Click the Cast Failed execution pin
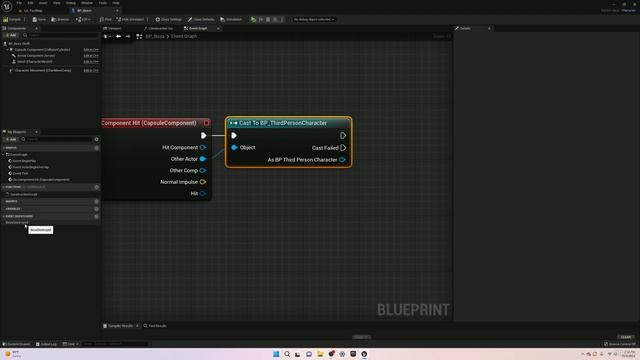This screenshot has height=360, width=640. 343,148
